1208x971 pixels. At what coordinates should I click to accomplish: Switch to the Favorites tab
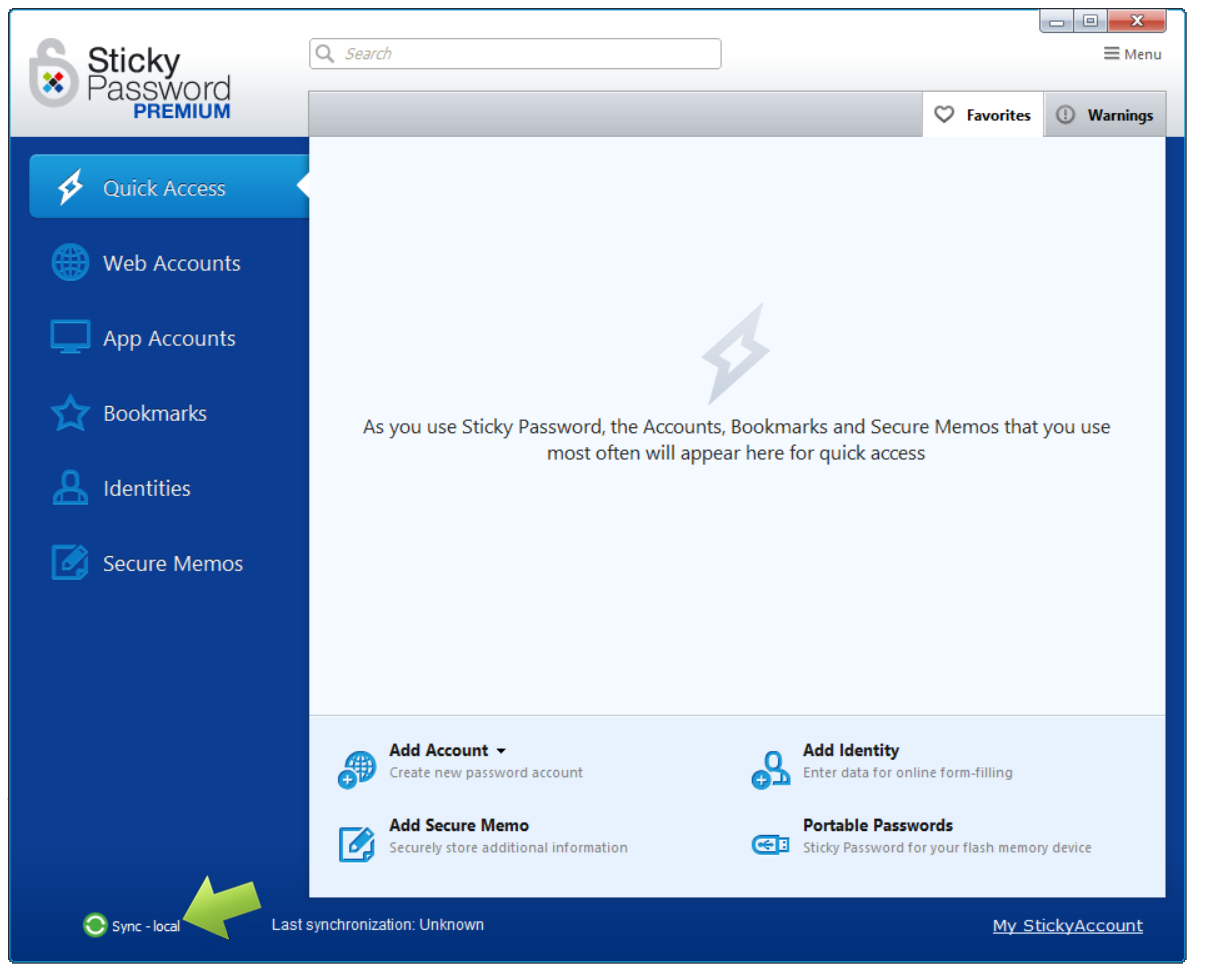pyautogui.click(x=983, y=115)
